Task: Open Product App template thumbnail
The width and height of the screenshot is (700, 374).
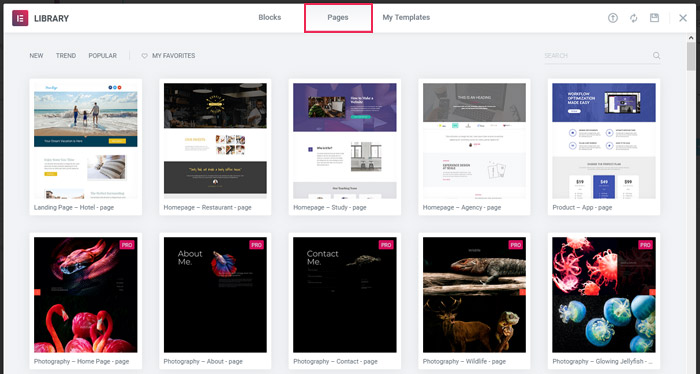Action: coord(604,141)
